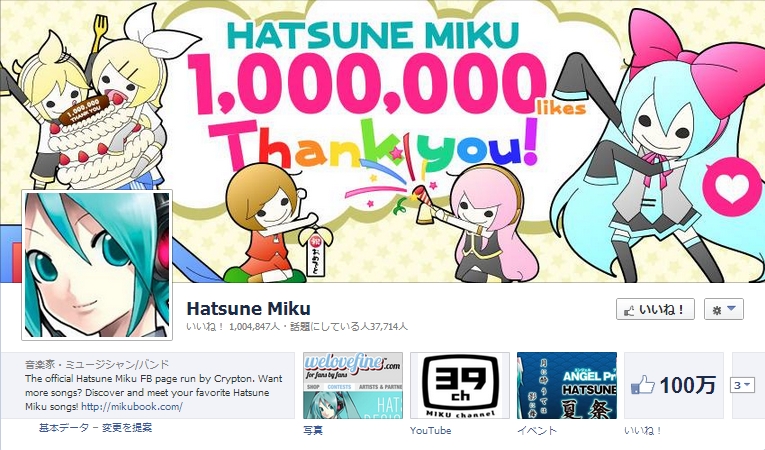Click the 1,004,847人 likes count

coord(254,327)
